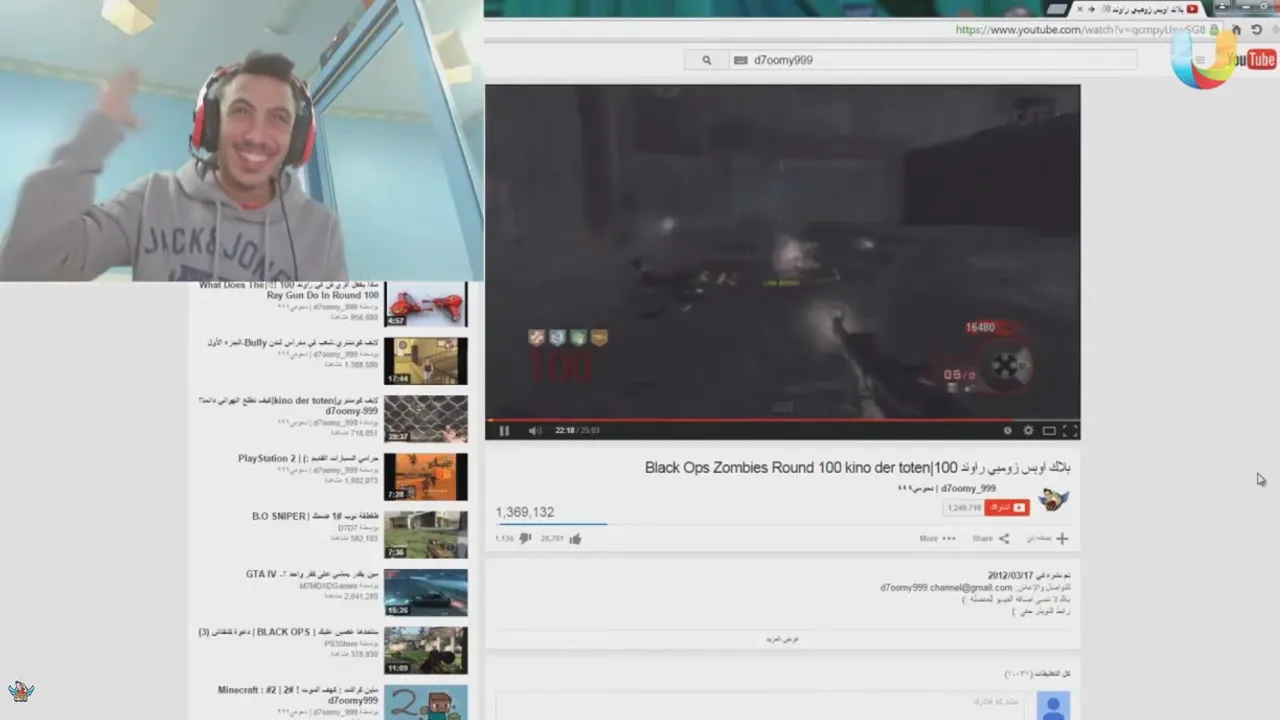Open the GTA IV video title
Image resolution: width=1280 pixels, height=720 pixels.
tap(312, 574)
